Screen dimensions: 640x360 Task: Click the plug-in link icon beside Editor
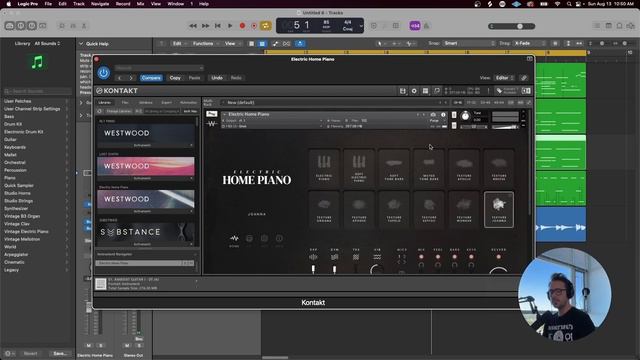[524, 78]
